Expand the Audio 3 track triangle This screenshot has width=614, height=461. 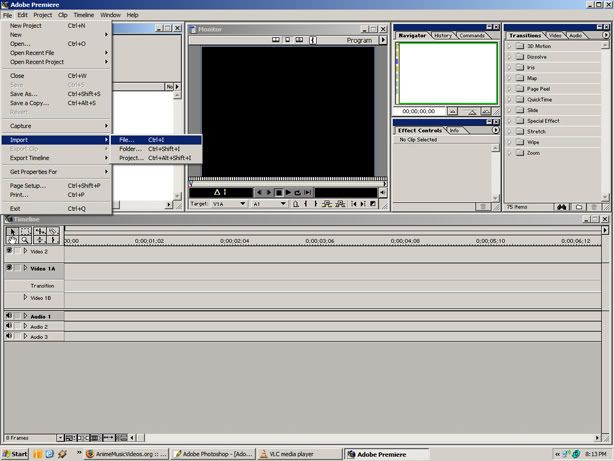click(25, 336)
